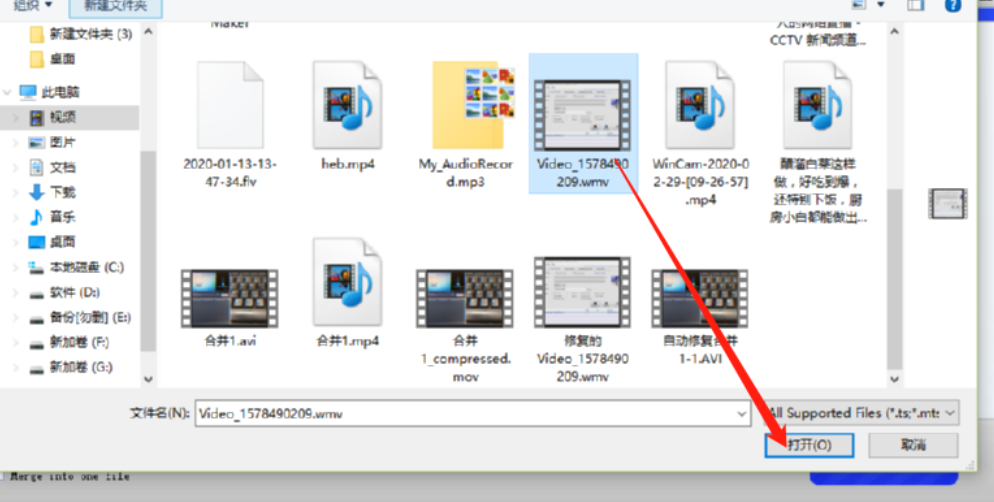Screen dimensions: 994x502
Task: Click the 音乐 music note icon
Action: click(x=37, y=217)
